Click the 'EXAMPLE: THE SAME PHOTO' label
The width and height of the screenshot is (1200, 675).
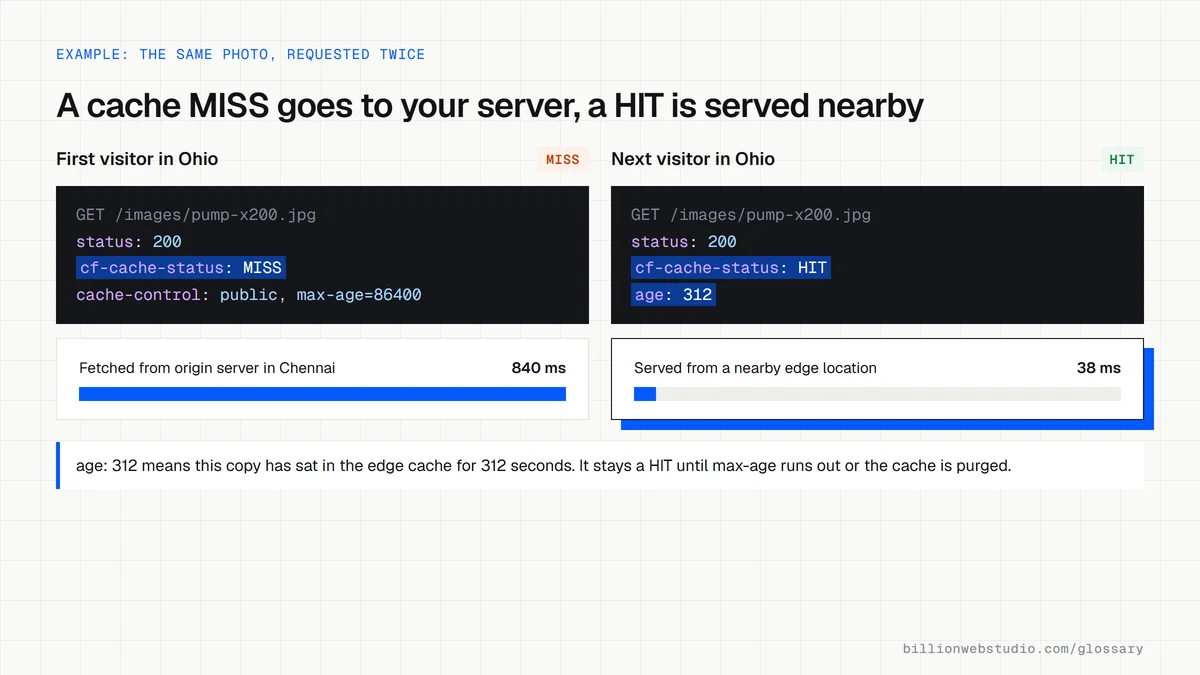coord(240,54)
